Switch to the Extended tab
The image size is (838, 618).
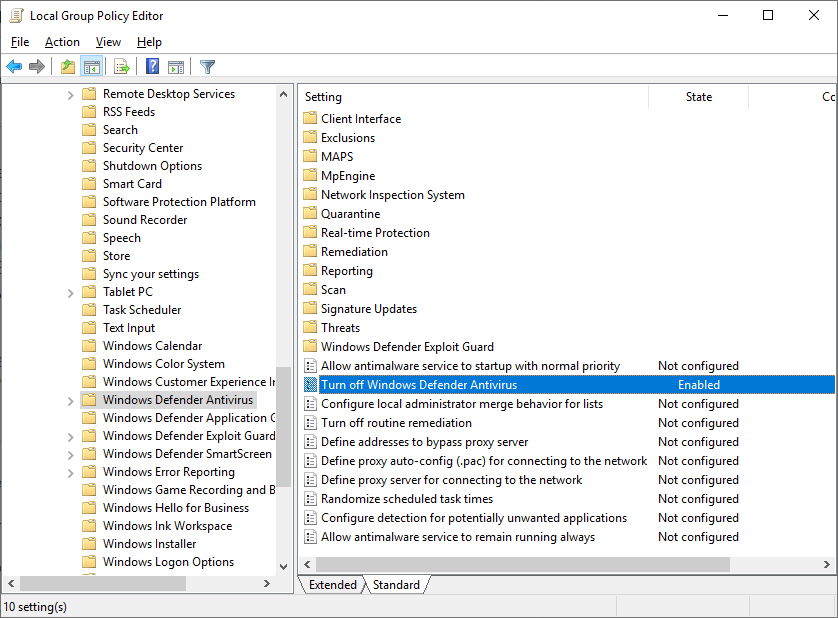(x=332, y=584)
